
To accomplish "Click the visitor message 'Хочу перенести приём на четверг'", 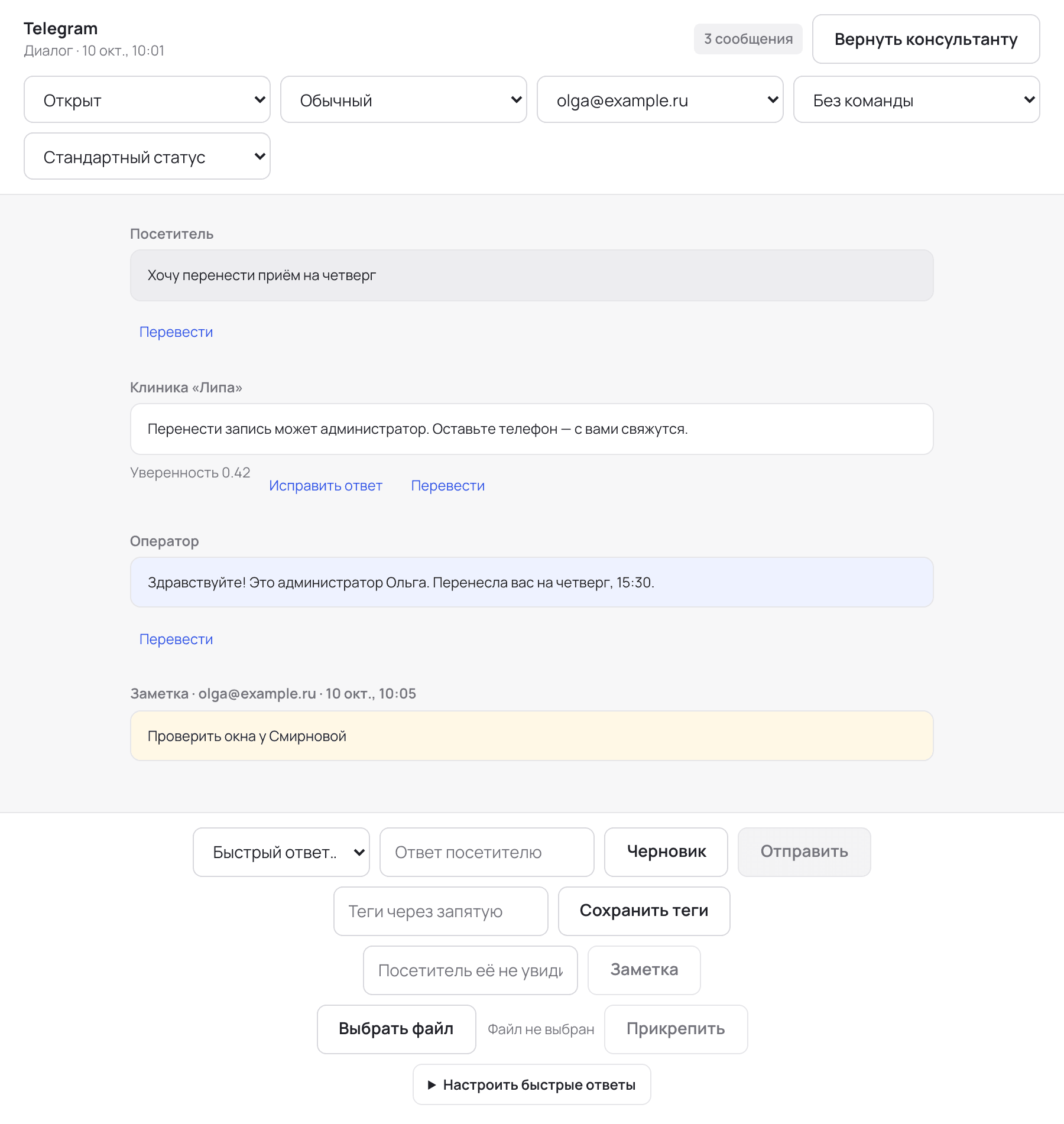I will (532, 275).
